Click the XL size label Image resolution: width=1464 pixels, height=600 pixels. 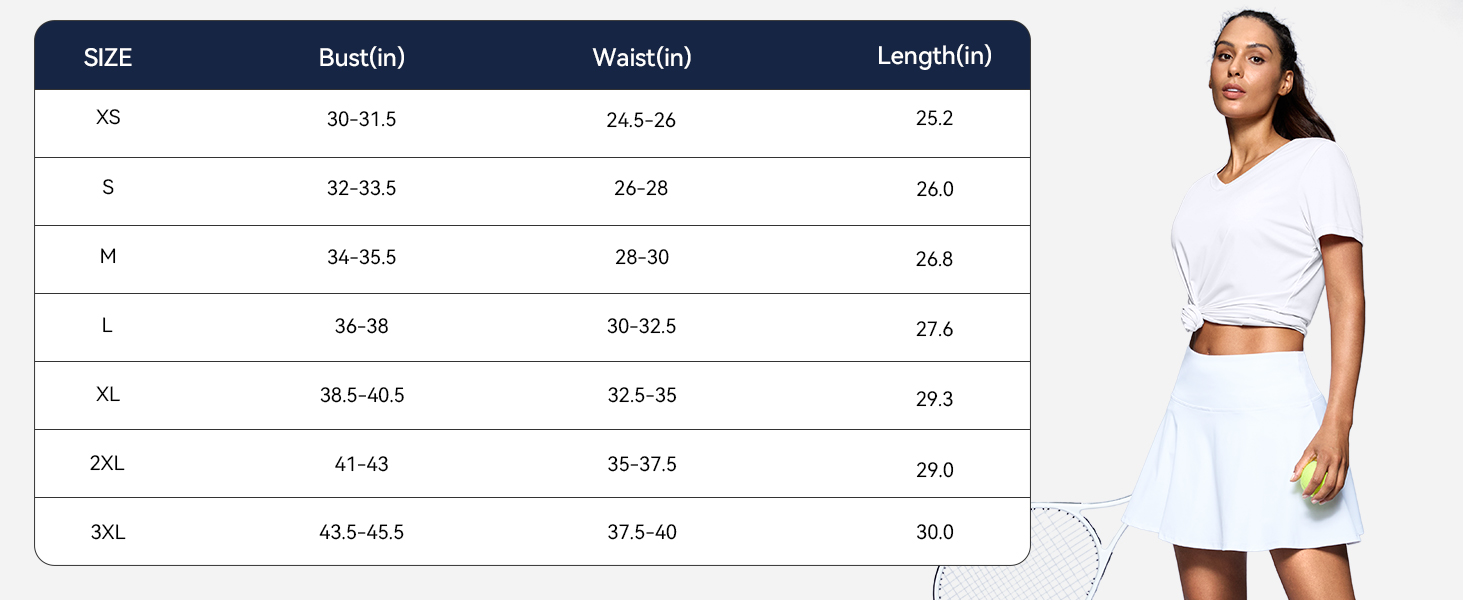point(108,395)
